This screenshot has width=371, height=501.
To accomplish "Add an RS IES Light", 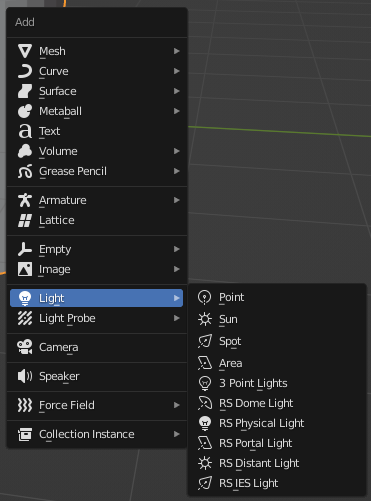I will tap(277, 483).
